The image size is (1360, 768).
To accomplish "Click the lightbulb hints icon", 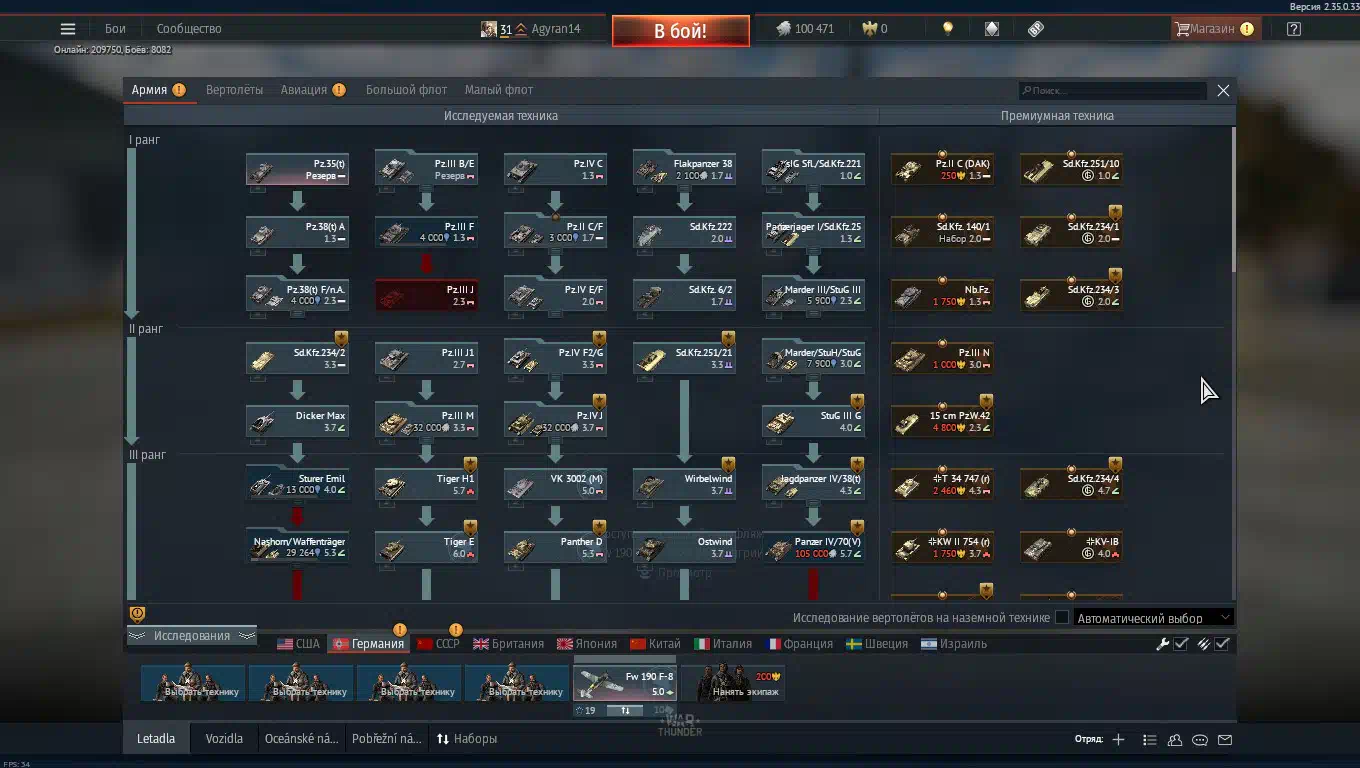I will point(948,29).
